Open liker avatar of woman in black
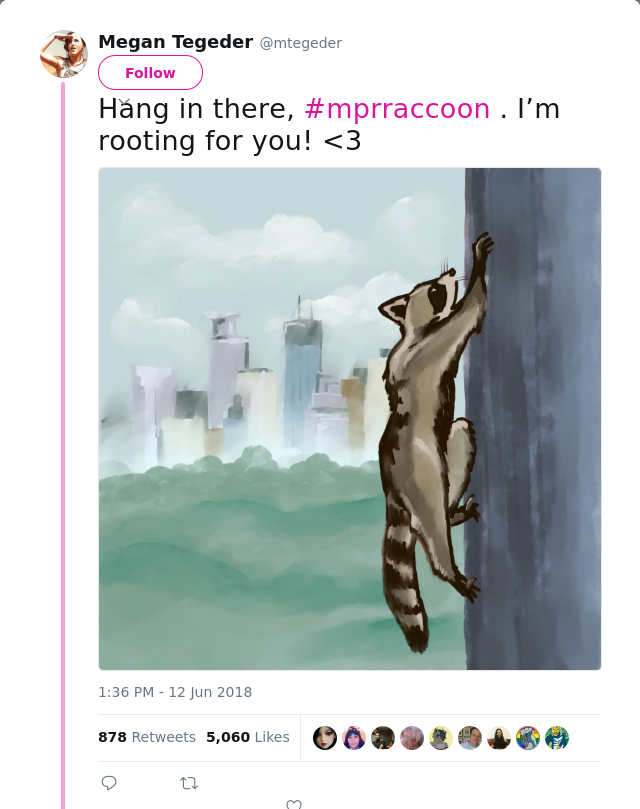Viewport: 640px width, 809px height. (499, 738)
